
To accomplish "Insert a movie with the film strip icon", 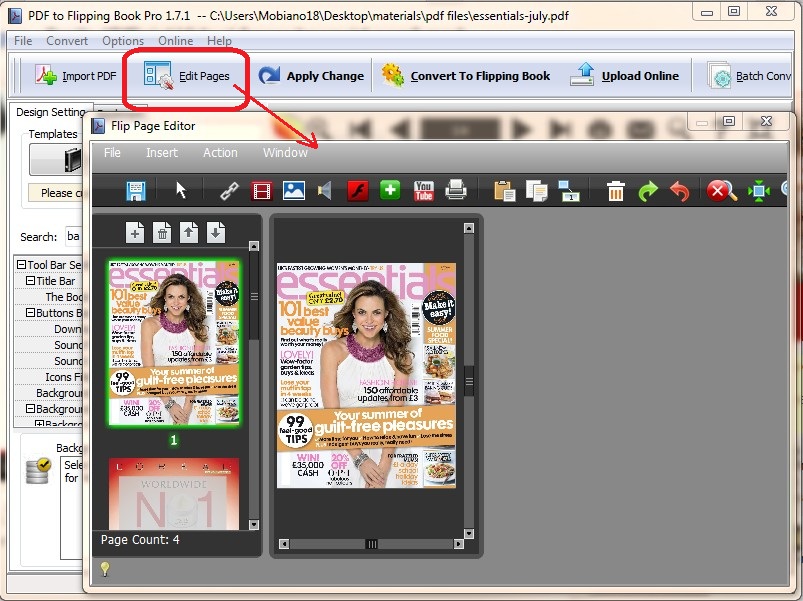I will point(262,191).
